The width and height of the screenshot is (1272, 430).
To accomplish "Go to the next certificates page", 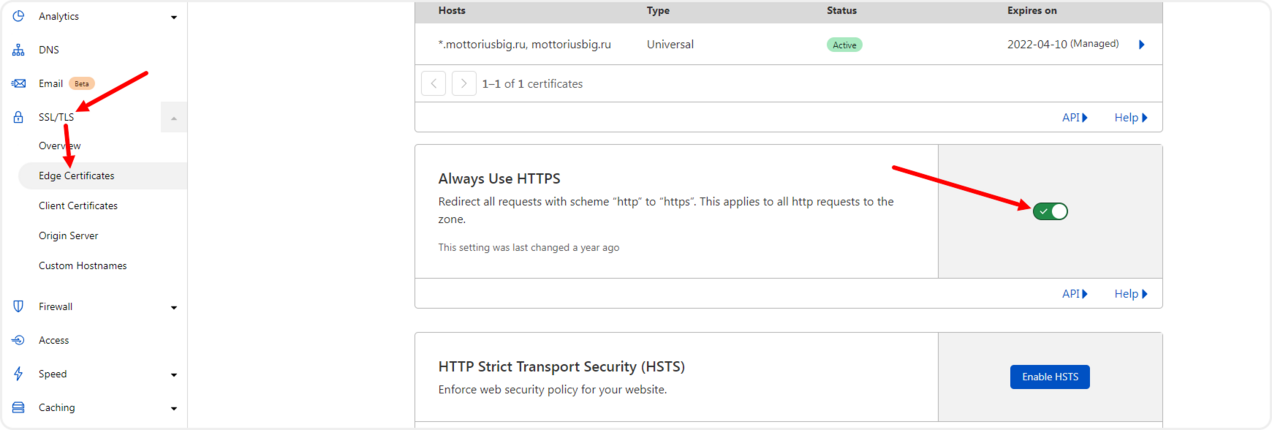I will (x=464, y=83).
